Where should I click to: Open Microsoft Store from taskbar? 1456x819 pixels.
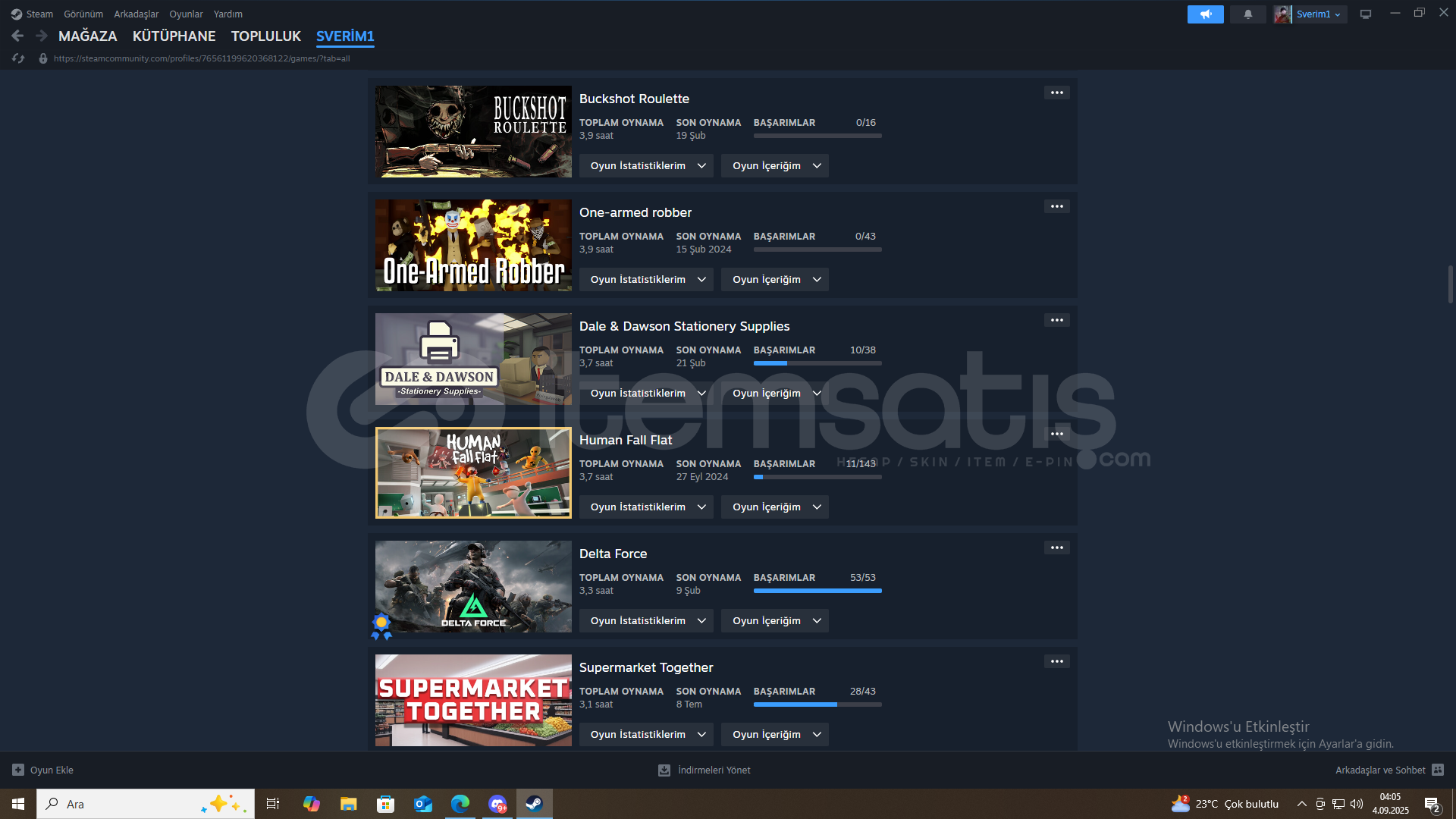click(386, 804)
